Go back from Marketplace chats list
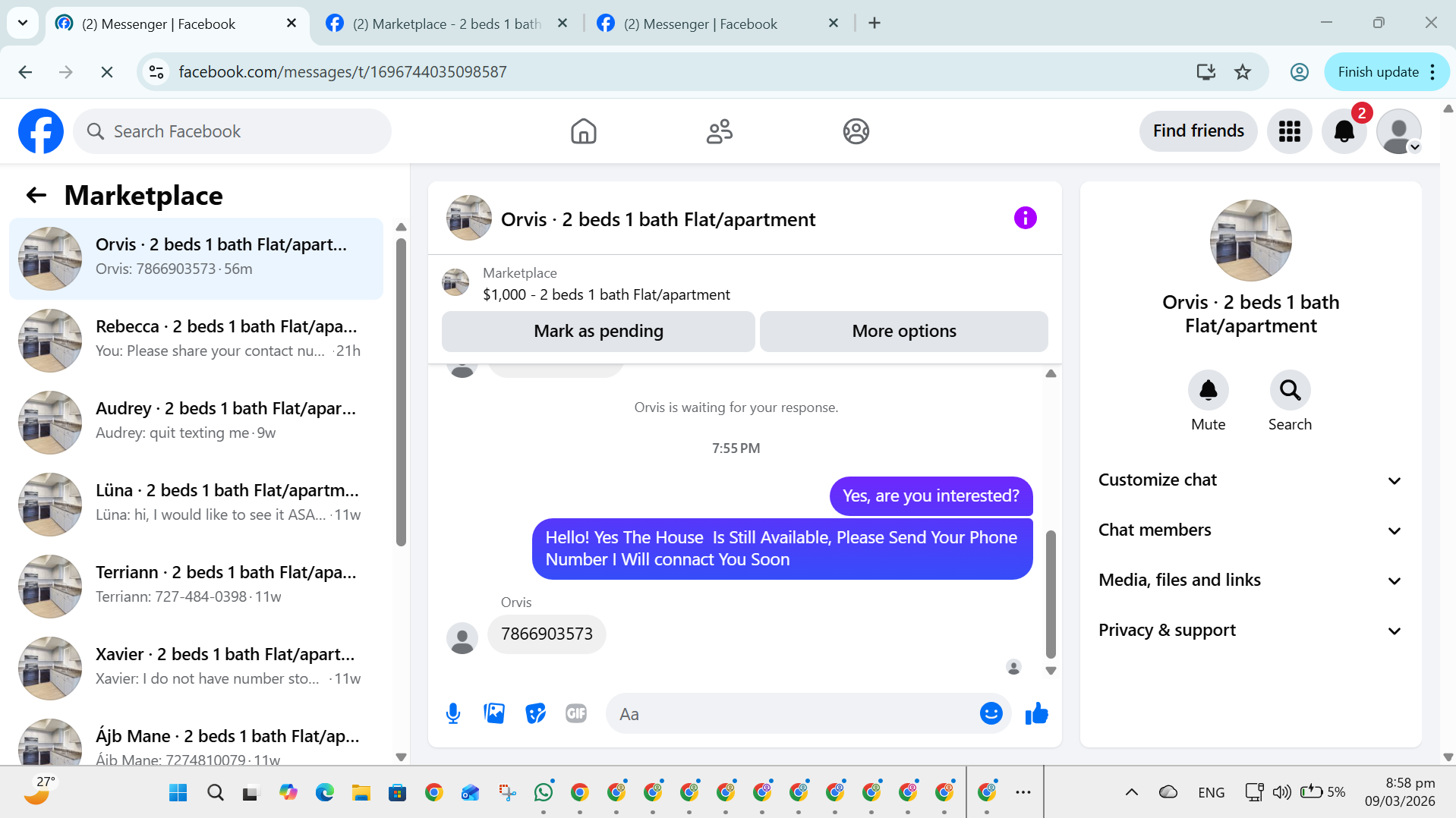The height and width of the screenshot is (818, 1456). 36,195
